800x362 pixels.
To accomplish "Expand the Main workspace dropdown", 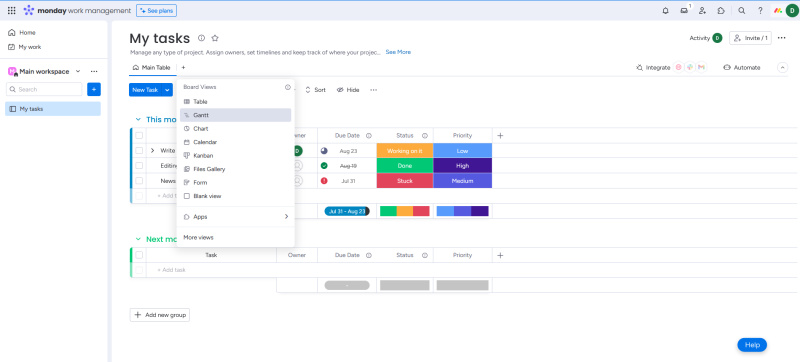I will pos(78,71).
